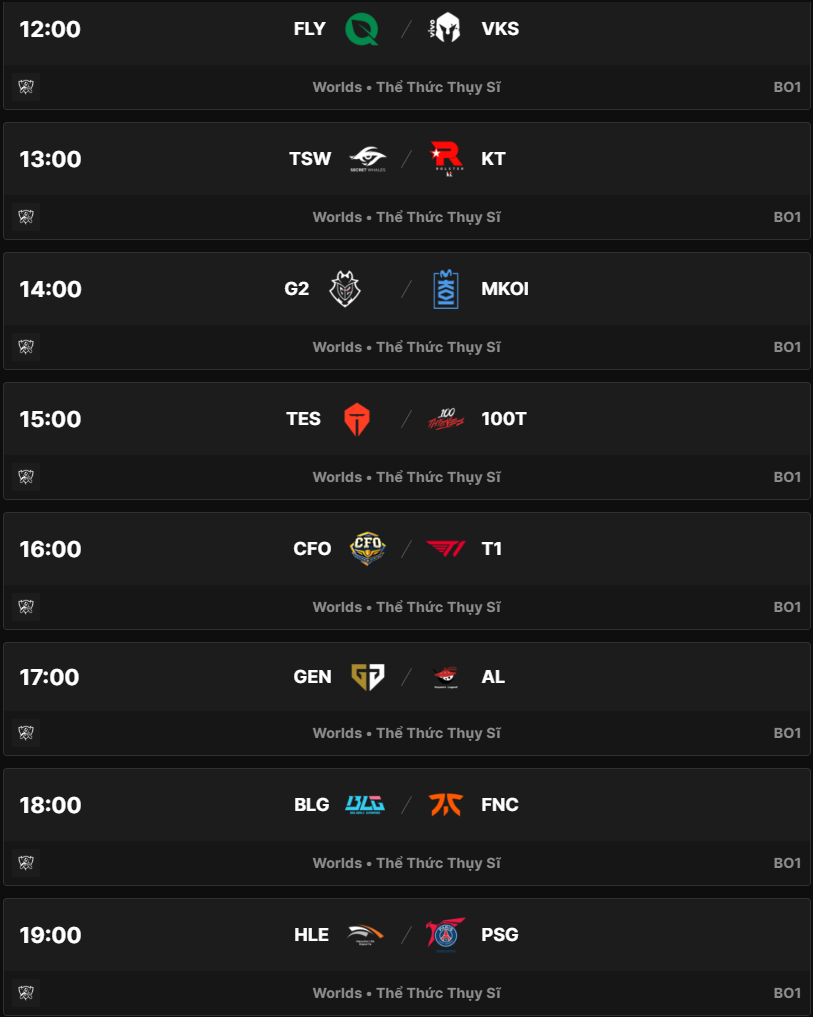This screenshot has width=813, height=1017.
Task: Click the FlyQuest green team logo
Action: pos(361,29)
